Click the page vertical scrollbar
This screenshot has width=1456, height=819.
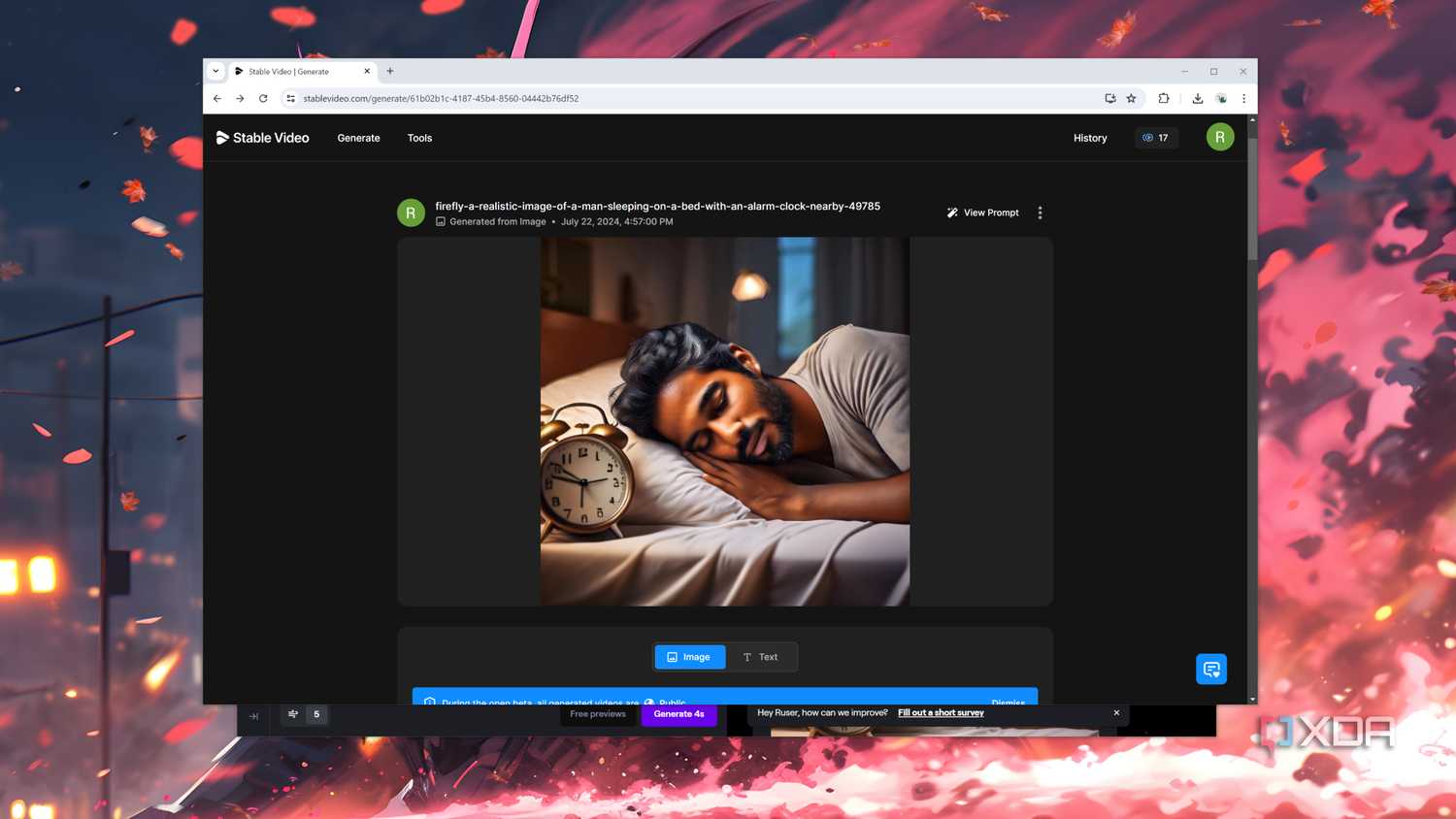pyautogui.click(x=1252, y=199)
